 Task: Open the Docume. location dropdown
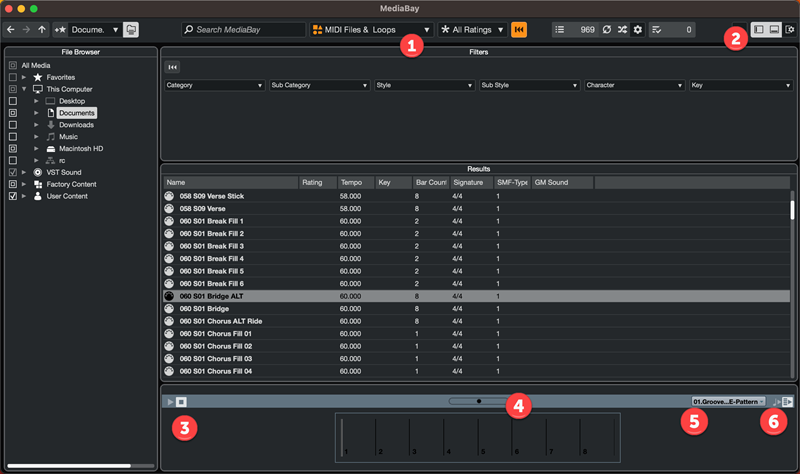tap(95, 30)
